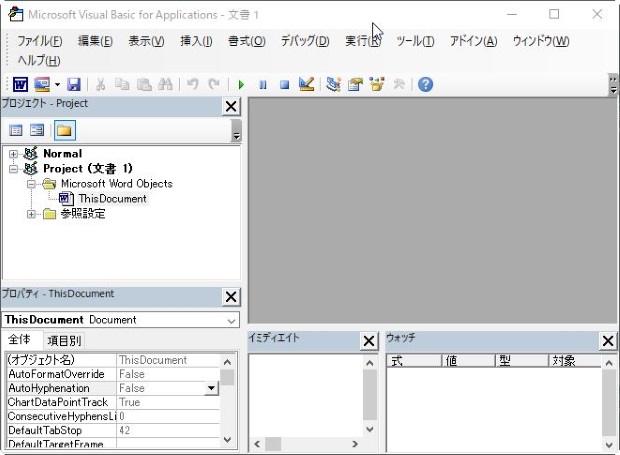
Task: Click the (オブジェクト名) value field
Action: [168, 360]
